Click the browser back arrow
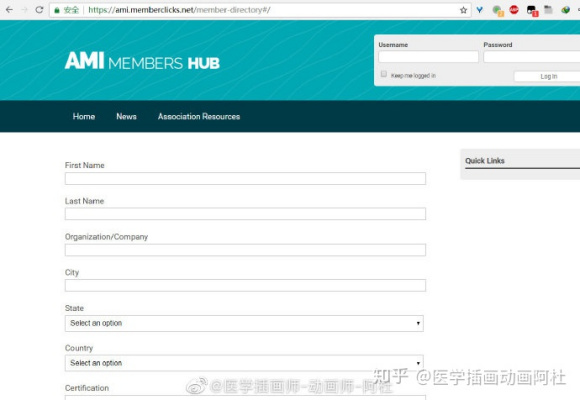This screenshot has width=580, height=400. pos(9,10)
